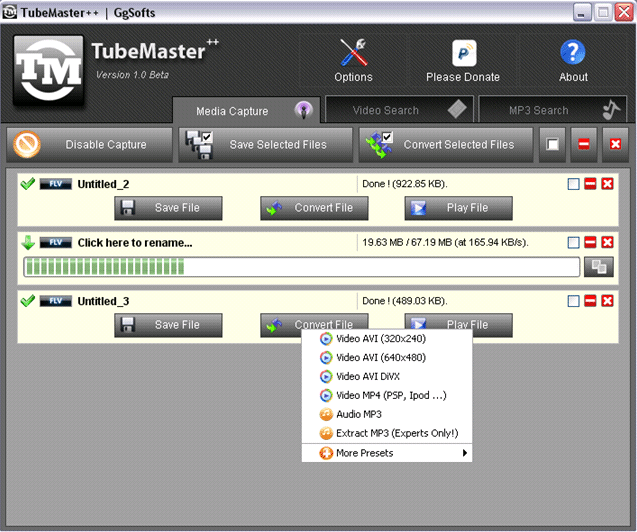Screen dimensions: 637x532
Task: Click Save File for Untitled_2
Action: [168, 208]
